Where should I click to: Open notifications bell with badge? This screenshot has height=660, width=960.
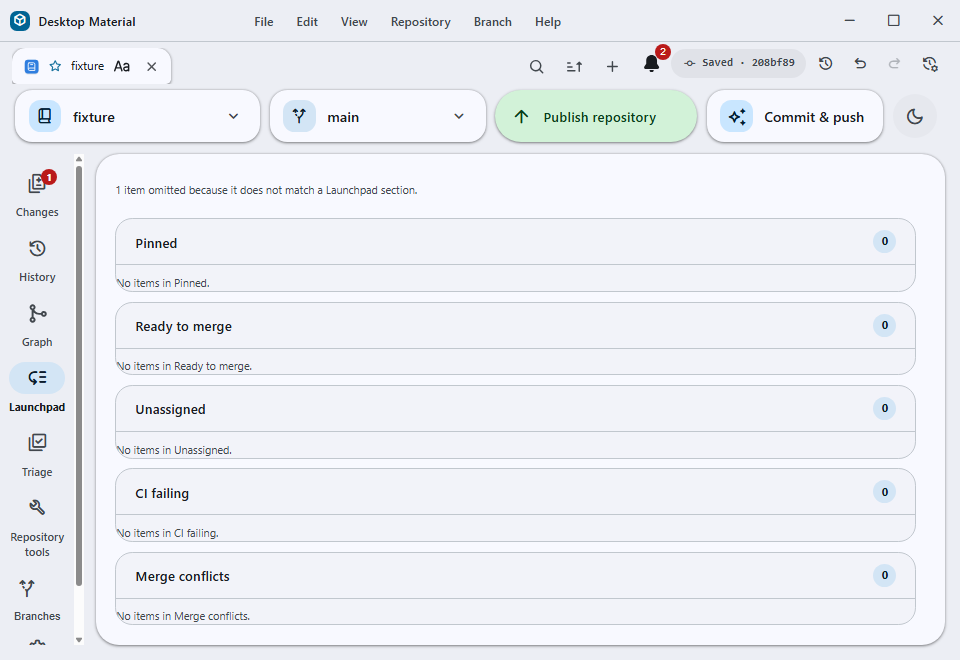click(x=652, y=63)
